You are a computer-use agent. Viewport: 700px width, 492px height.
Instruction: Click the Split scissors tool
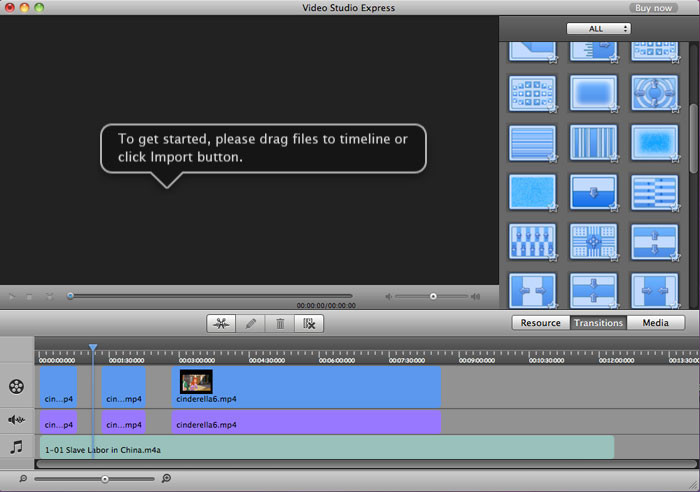[x=221, y=323]
